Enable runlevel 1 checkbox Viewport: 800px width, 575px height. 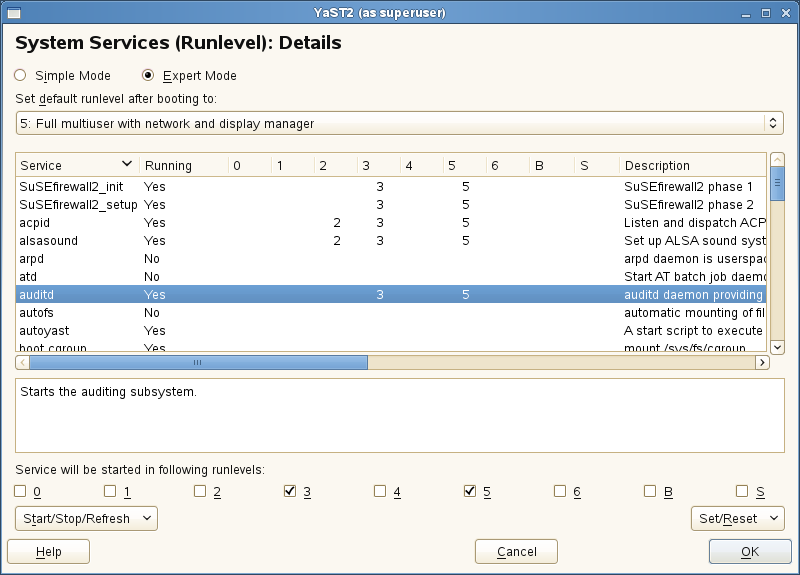point(110,491)
